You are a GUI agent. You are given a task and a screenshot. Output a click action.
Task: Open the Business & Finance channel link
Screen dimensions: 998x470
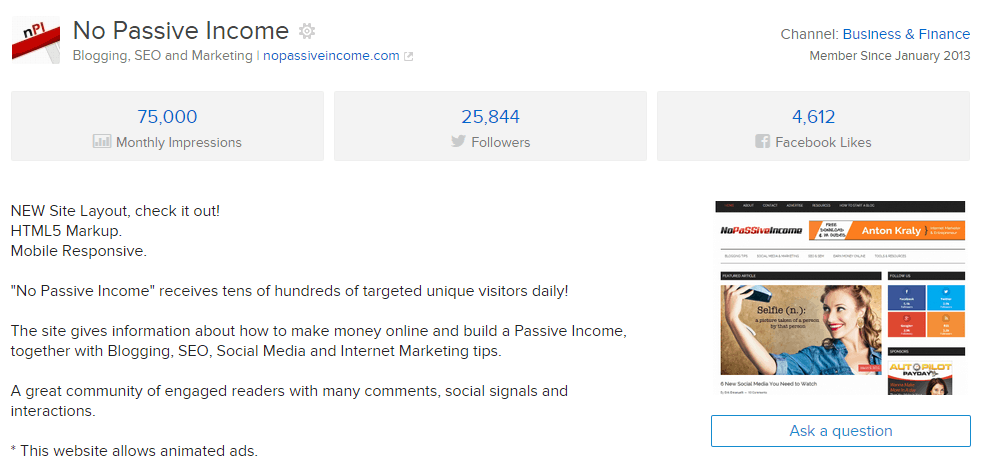click(906, 34)
